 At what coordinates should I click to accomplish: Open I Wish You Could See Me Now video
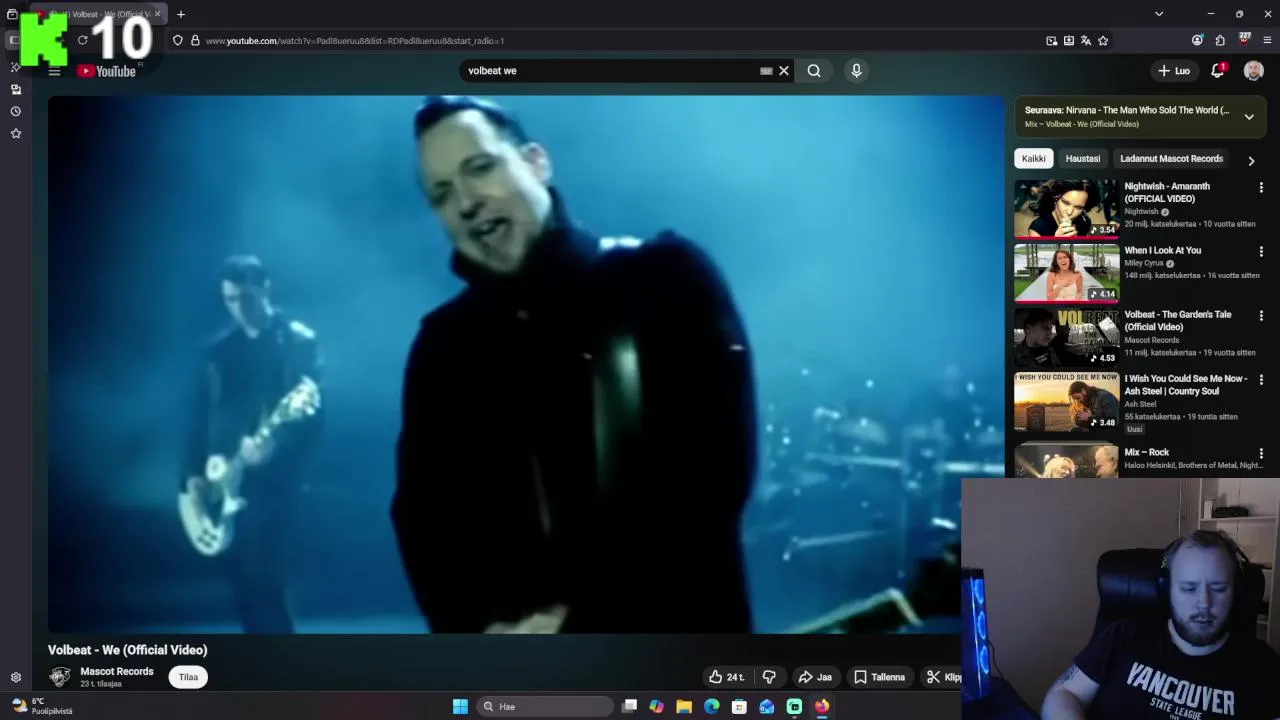pyautogui.click(x=1066, y=402)
